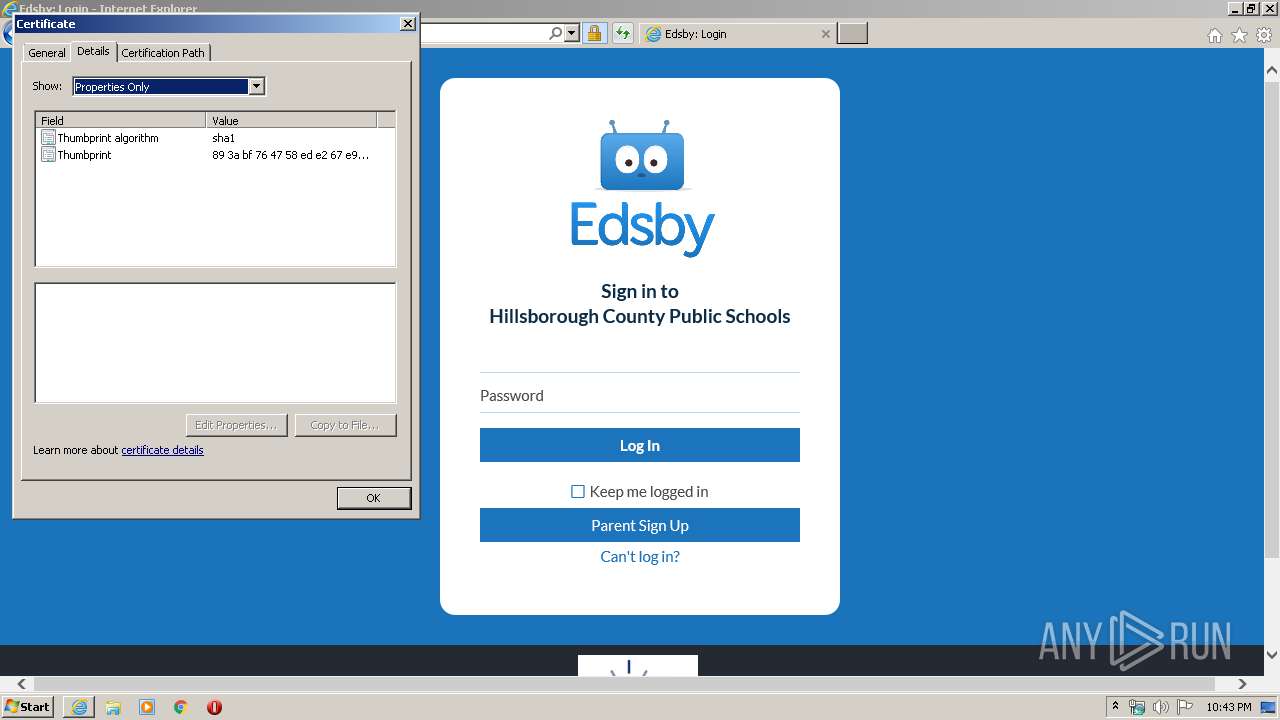The image size is (1280, 720).
Task: Click the network tray icon
Action: (x=1137, y=707)
